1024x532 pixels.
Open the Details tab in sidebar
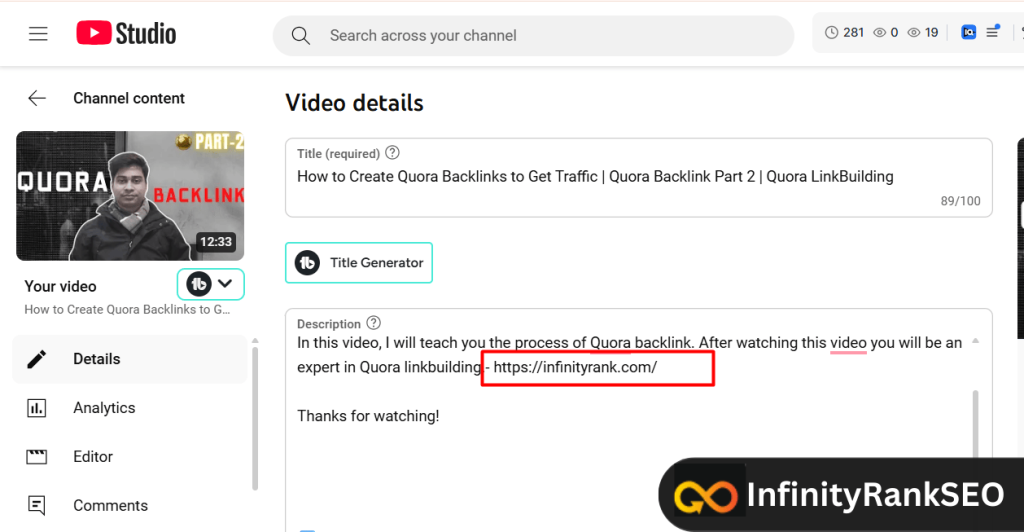96,359
